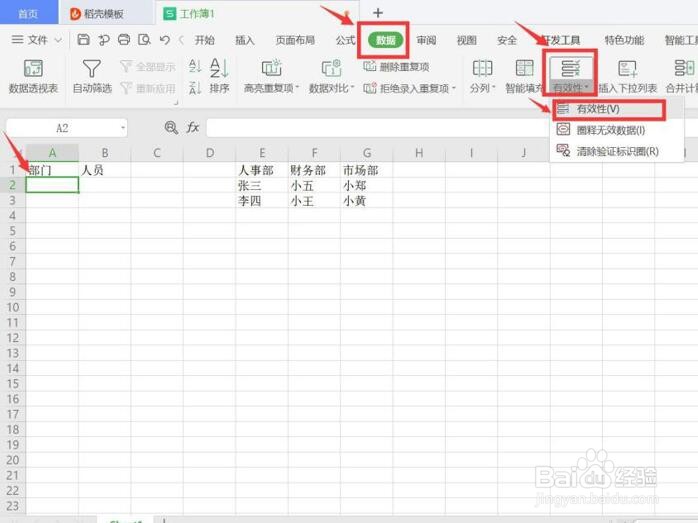Click the save icon in quick toolbar
This screenshot has width=698, height=523.
[x=83, y=40]
